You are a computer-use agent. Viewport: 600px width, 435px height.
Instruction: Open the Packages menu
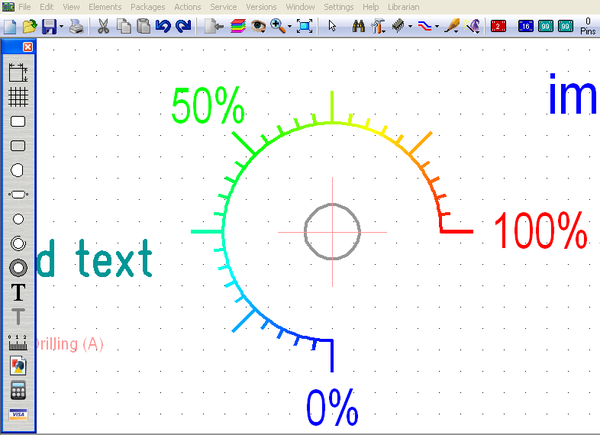tap(148, 7)
